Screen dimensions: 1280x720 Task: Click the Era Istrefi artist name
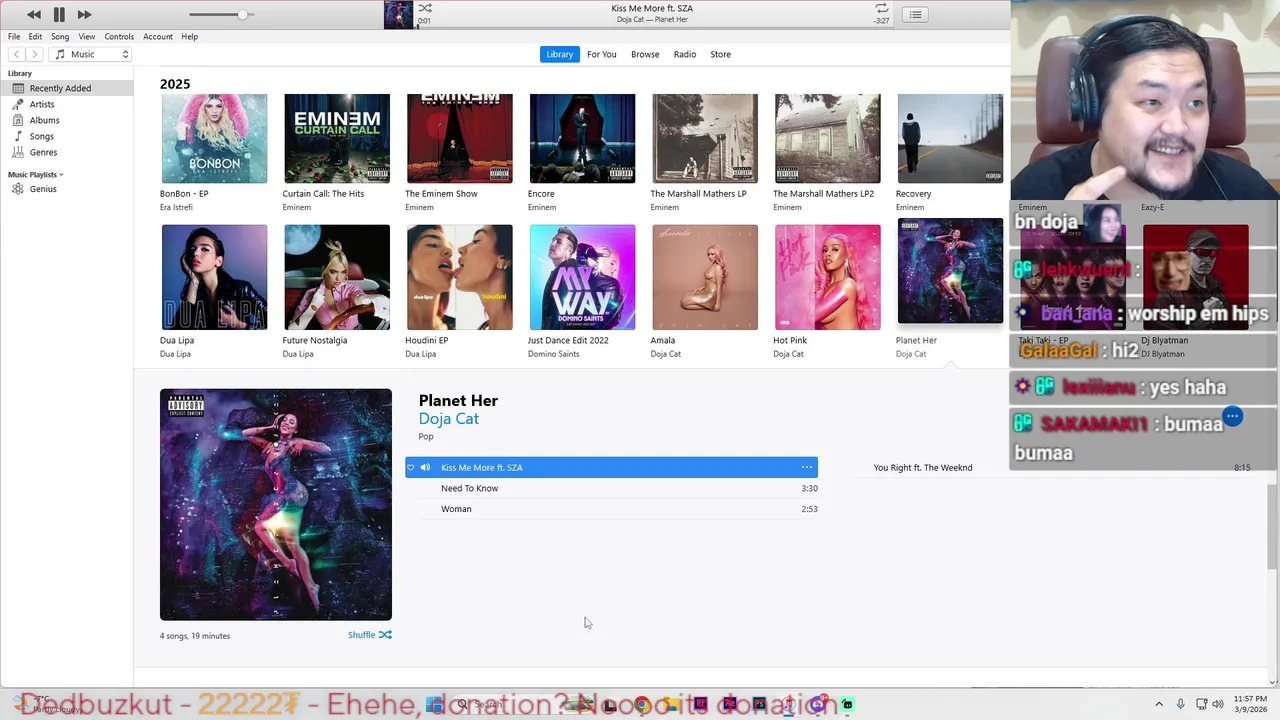point(176,207)
